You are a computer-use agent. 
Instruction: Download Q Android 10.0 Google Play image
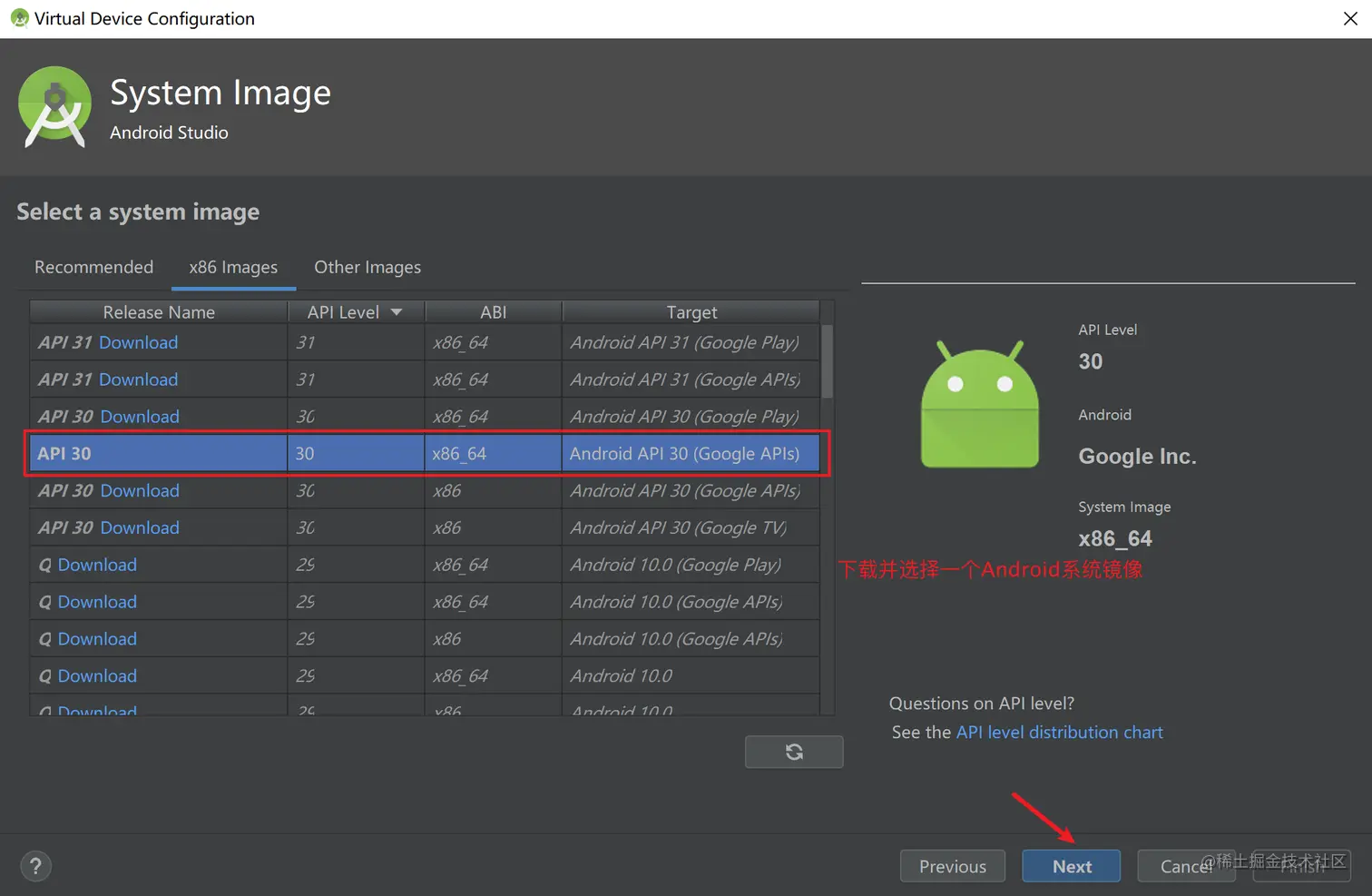pyautogui.click(x=97, y=565)
